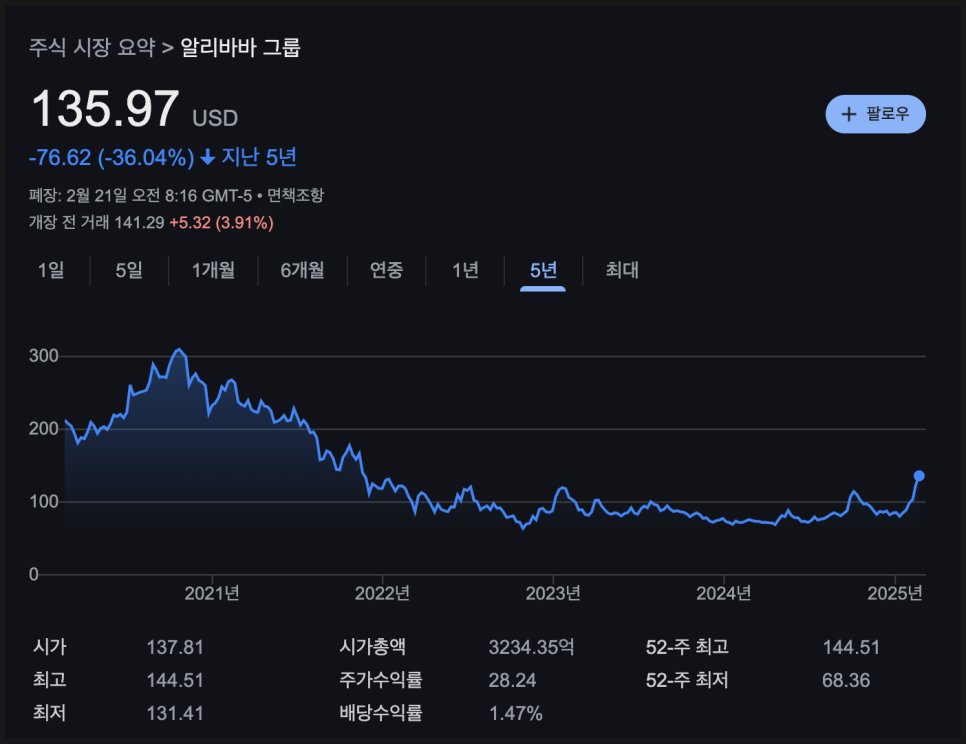966x744 pixels.
Task: Choose the 1년 range tab
Action: pos(465,270)
